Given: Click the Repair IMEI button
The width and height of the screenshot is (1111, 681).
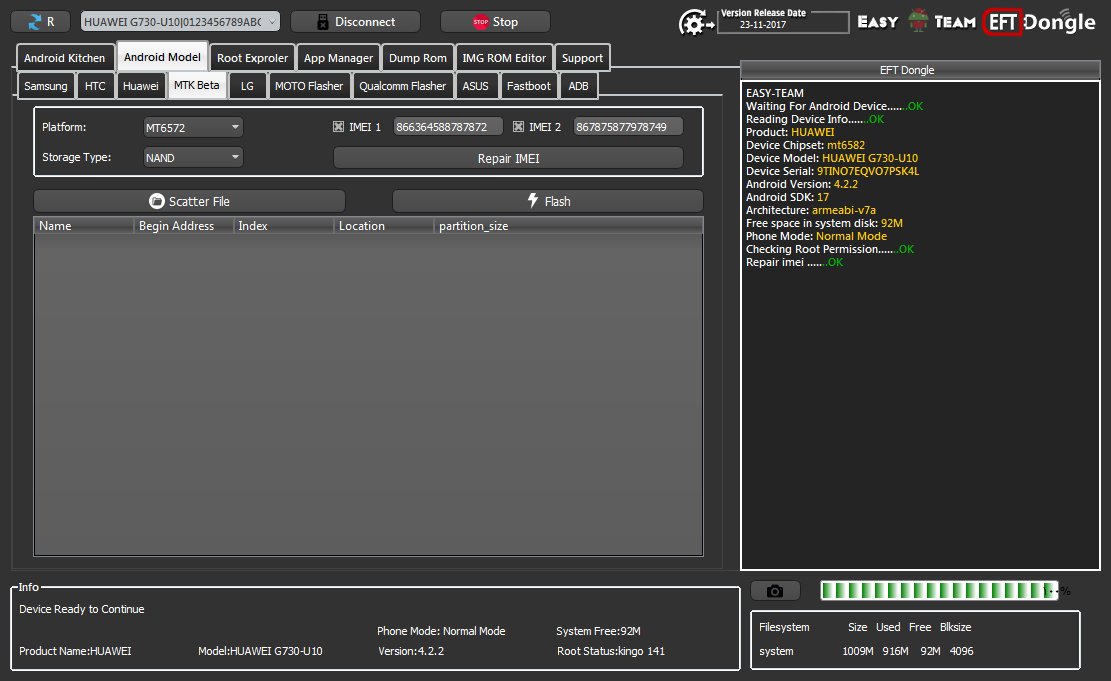Looking at the screenshot, I should point(508,158).
